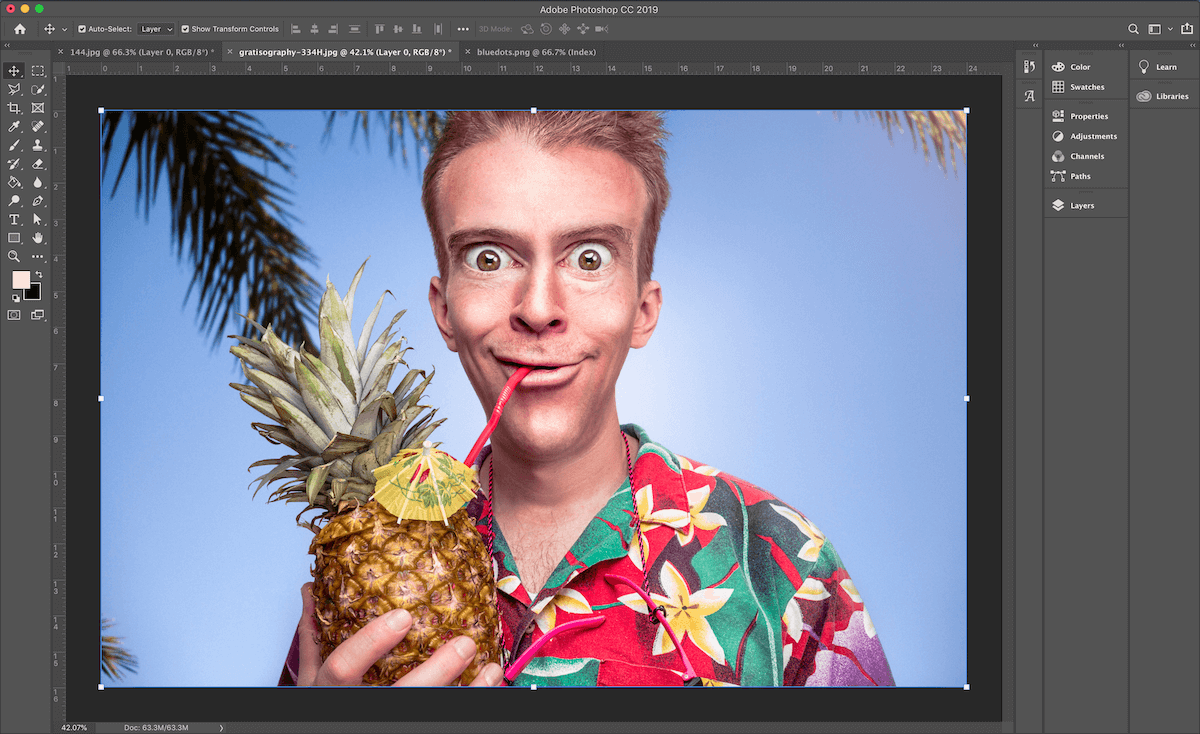
Task: Select the Crop tool
Action: [x=15, y=107]
